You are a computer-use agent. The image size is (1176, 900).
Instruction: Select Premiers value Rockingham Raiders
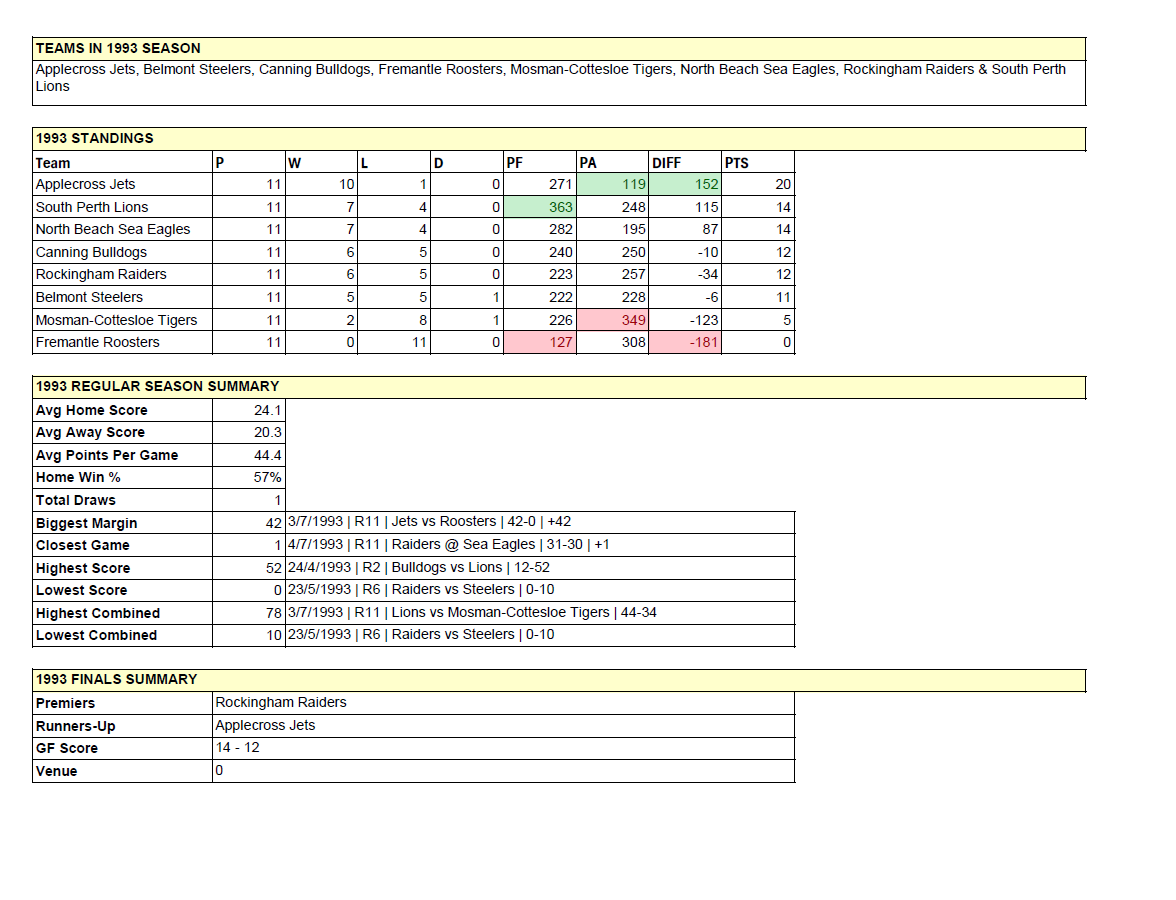coord(281,703)
